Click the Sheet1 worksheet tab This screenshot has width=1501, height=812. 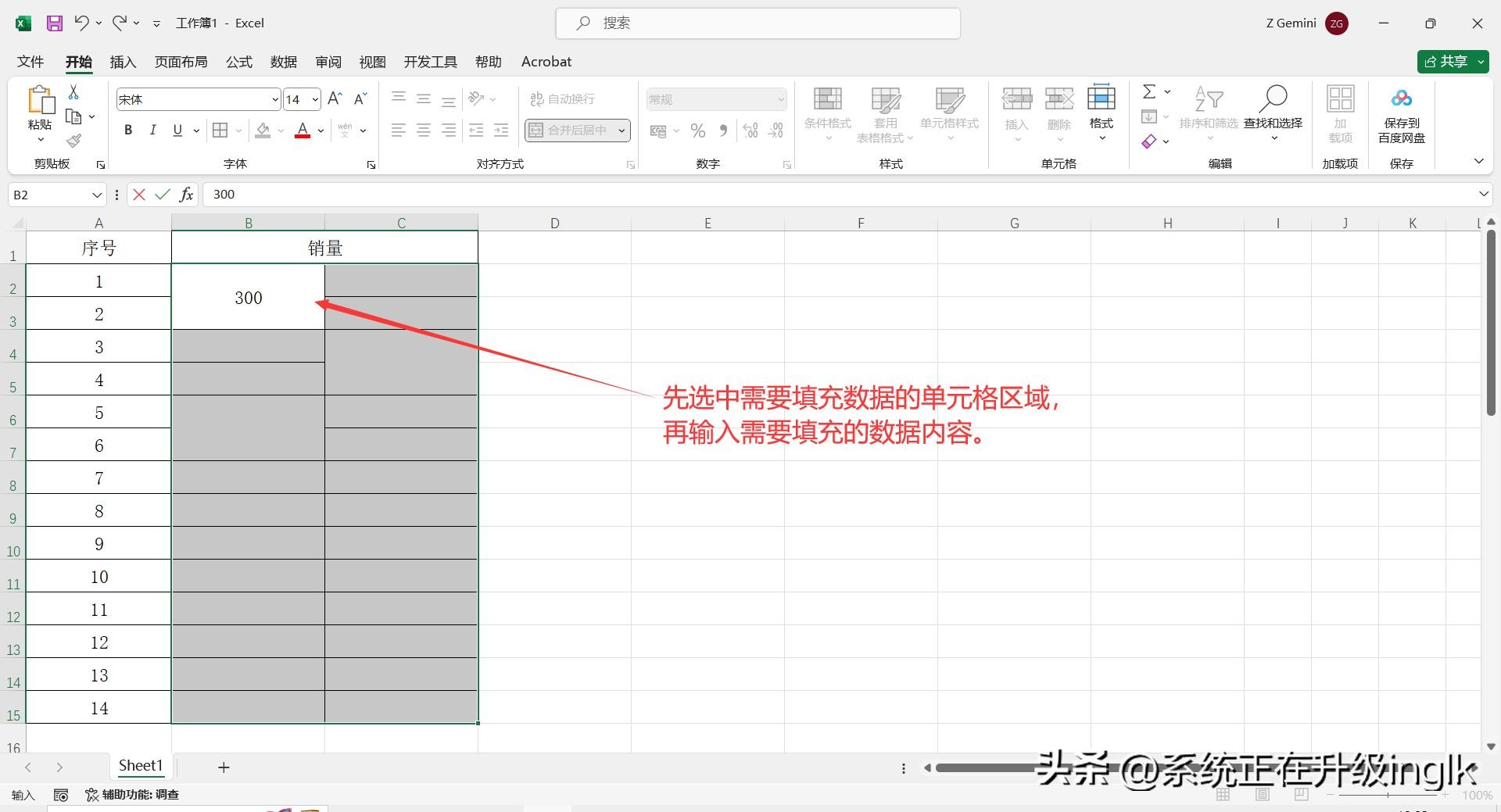[141, 766]
